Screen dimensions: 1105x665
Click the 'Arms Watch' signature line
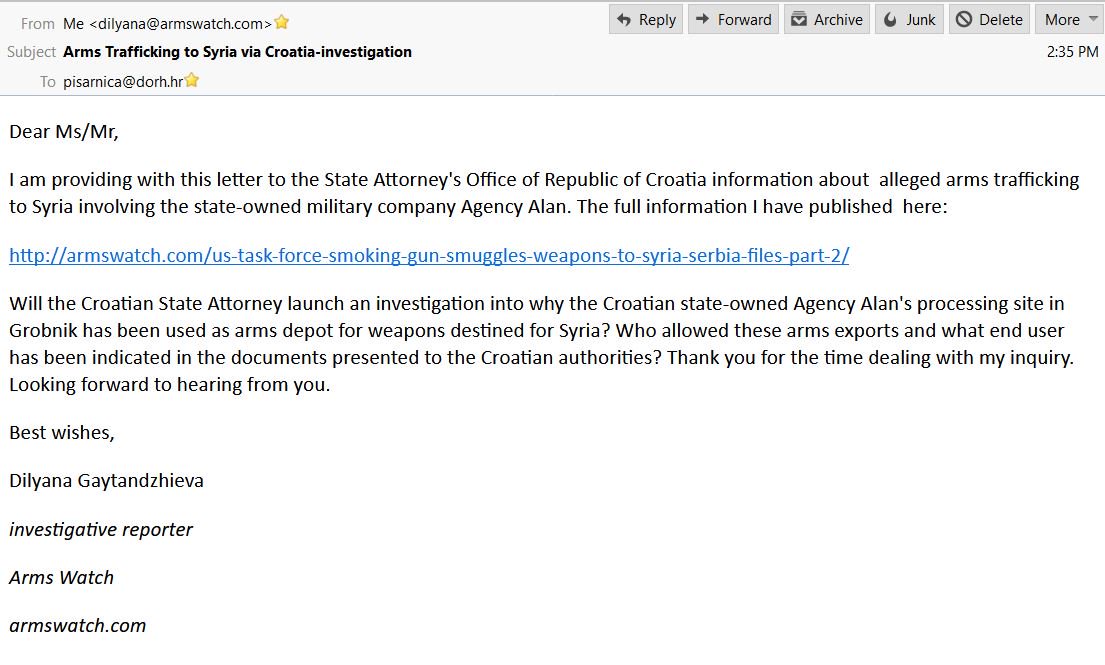(62, 577)
